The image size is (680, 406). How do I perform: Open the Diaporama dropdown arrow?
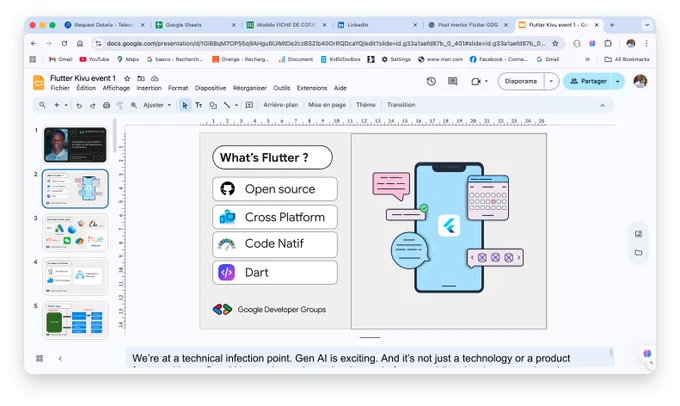(551, 81)
